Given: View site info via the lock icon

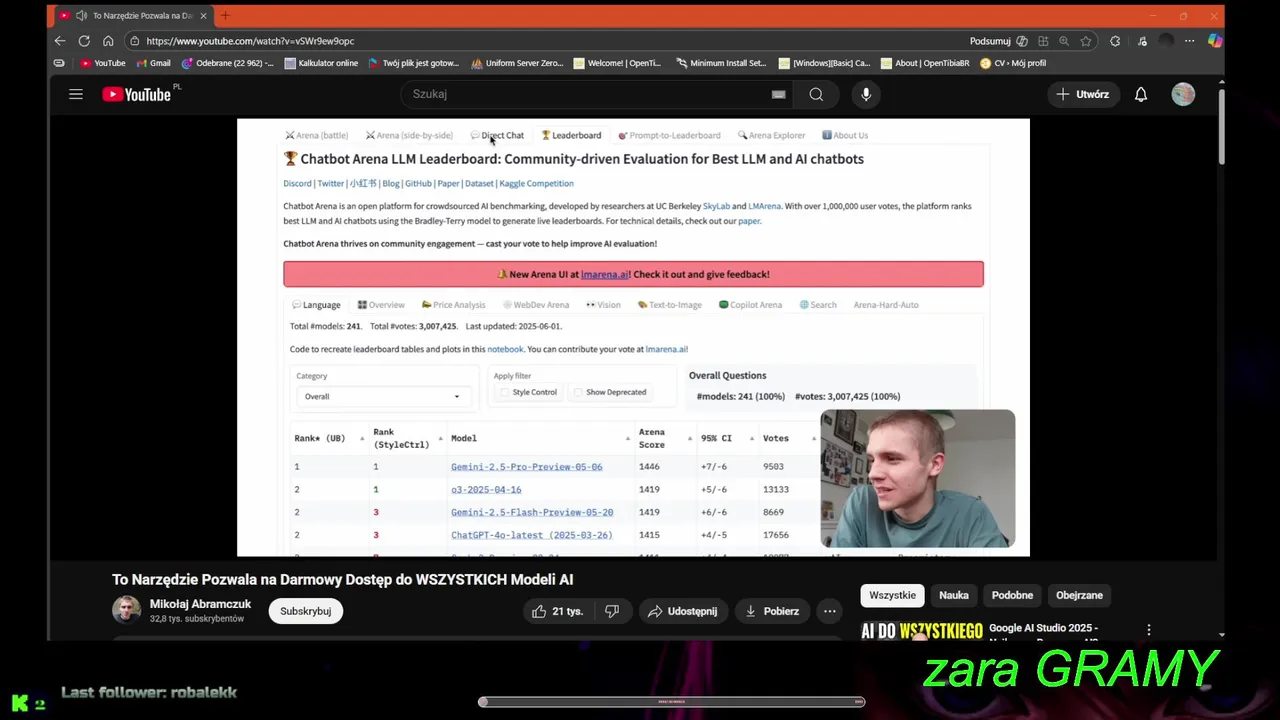Looking at the screenshot, I should [x=134, y=41].
